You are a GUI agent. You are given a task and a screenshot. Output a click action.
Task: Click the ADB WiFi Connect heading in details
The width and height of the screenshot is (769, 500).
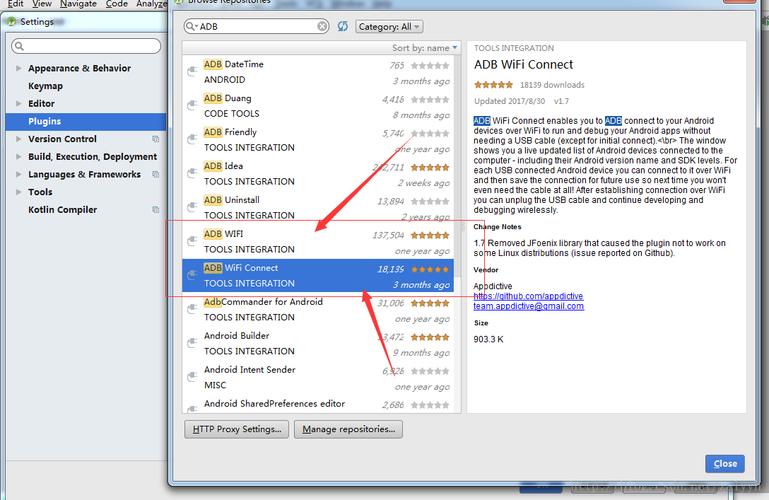(523, 65)
